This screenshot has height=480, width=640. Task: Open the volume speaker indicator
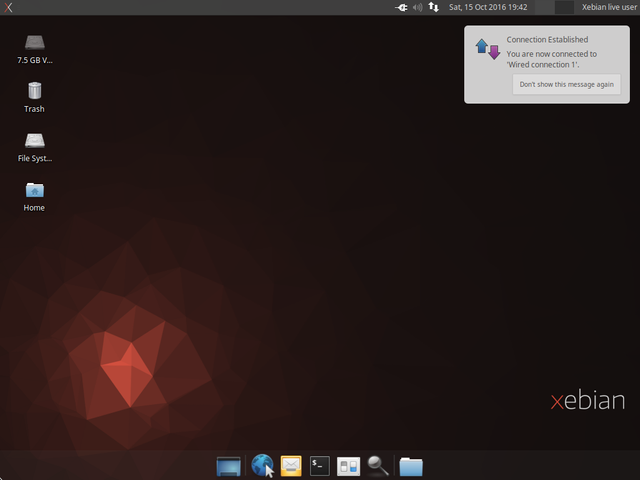pos(417,7)
